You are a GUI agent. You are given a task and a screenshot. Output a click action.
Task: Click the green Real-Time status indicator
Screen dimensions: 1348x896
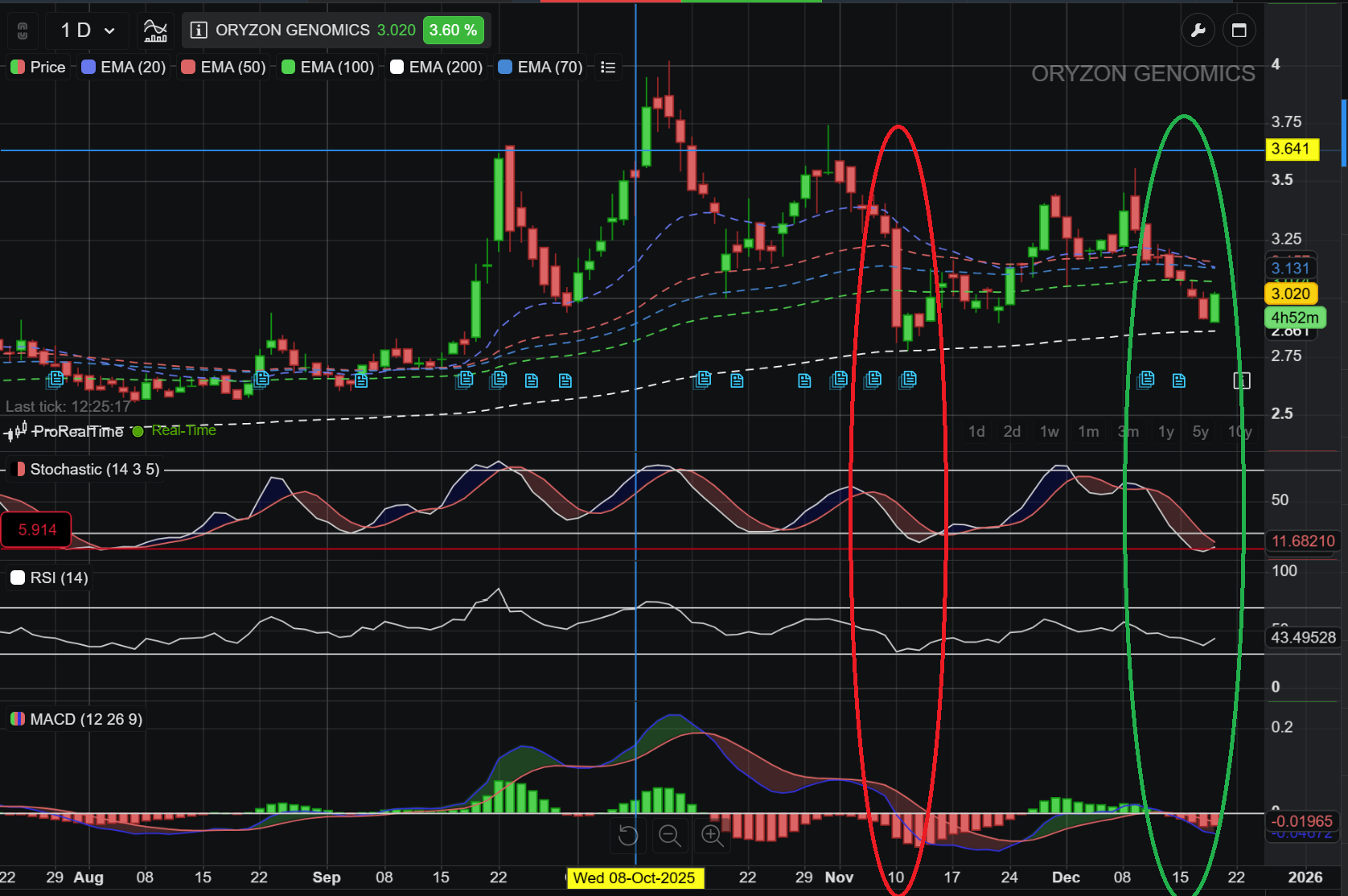[175, 431]
